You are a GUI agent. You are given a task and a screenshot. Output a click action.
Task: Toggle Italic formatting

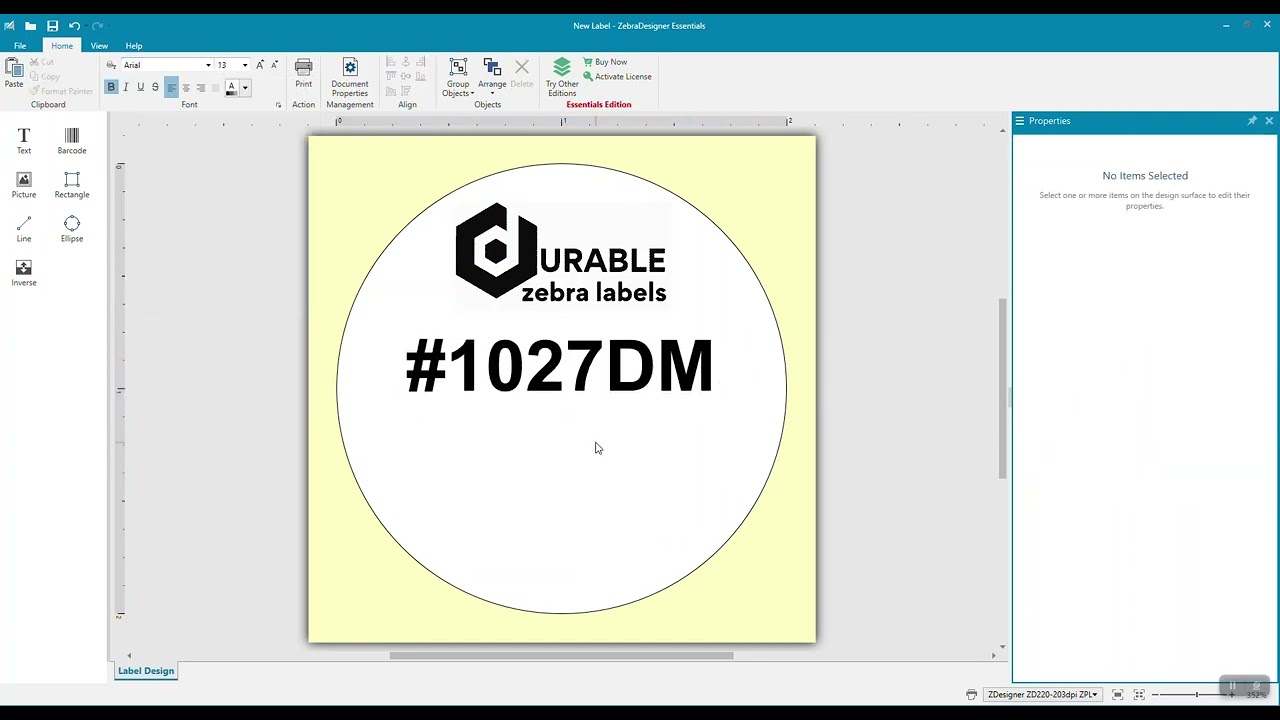point(125,87)
